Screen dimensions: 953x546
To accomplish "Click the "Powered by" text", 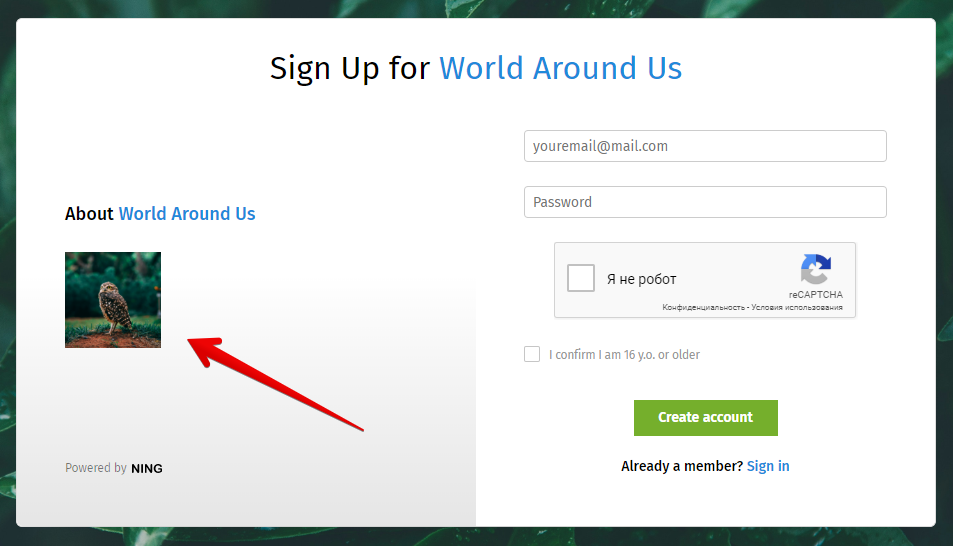I will point(96,468).
